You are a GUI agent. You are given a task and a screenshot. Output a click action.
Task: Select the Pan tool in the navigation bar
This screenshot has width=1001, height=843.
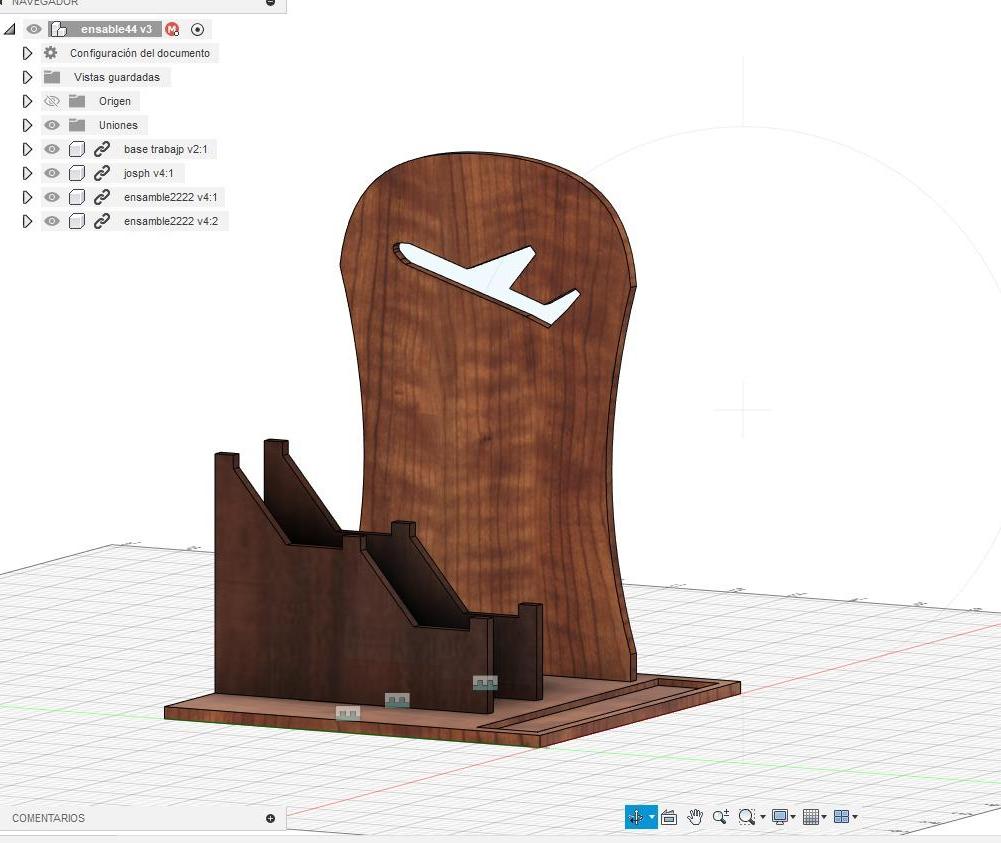pos(695,817)
